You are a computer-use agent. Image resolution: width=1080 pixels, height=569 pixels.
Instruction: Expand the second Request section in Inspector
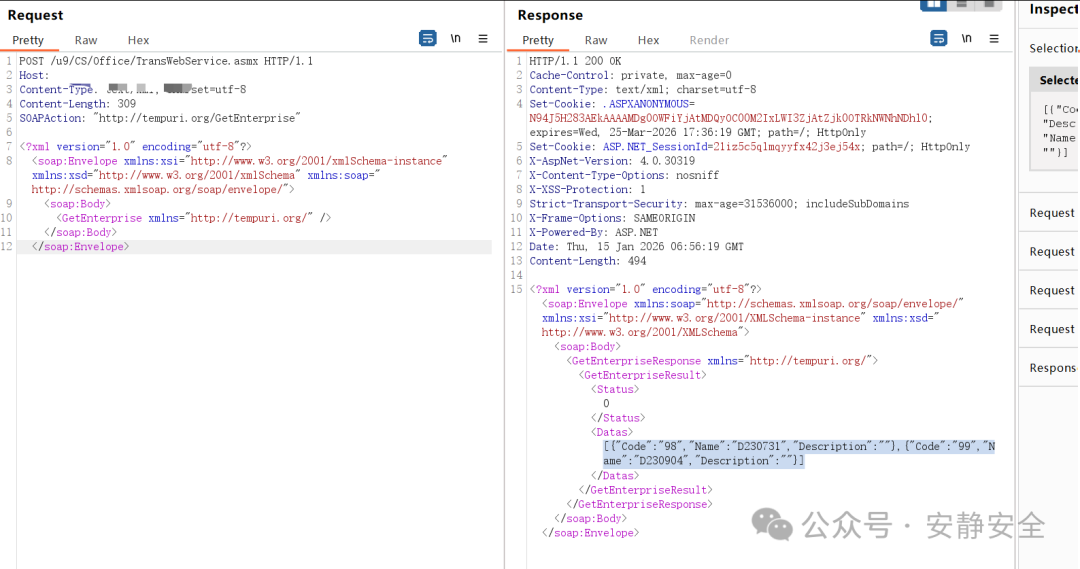click(x=1050, y=251)
